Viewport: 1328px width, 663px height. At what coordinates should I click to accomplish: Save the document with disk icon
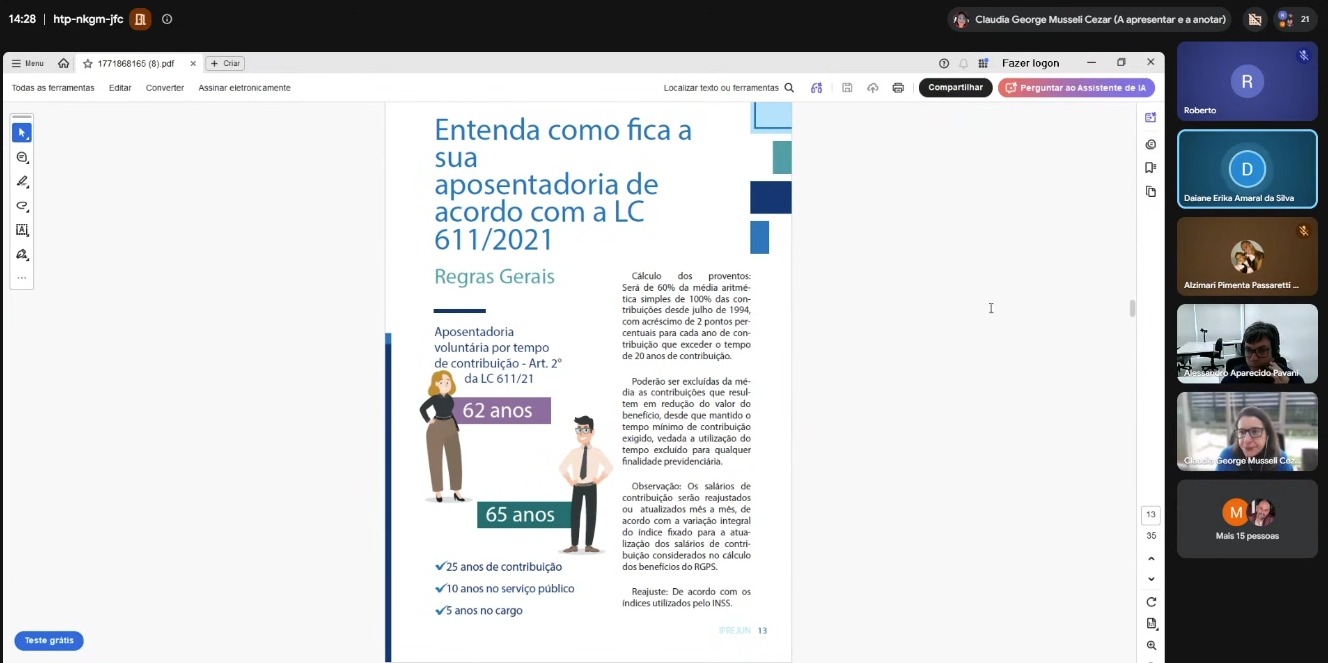(x=847, y=88)
